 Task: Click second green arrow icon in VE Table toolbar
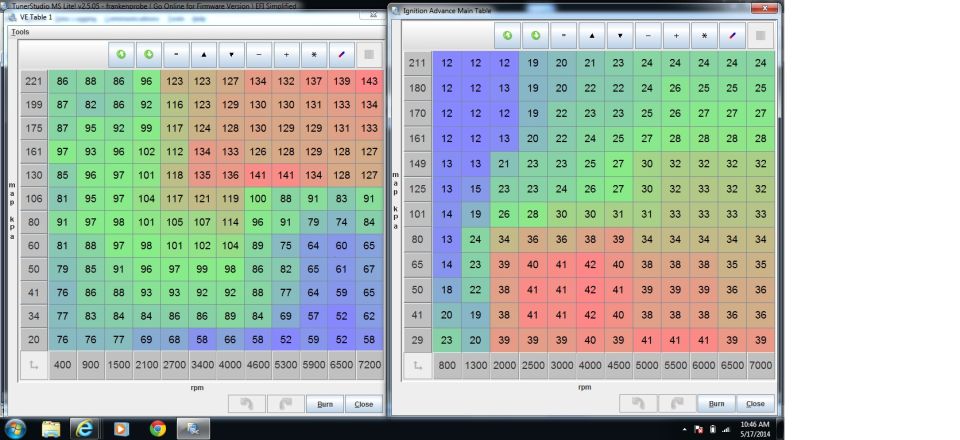148,54
